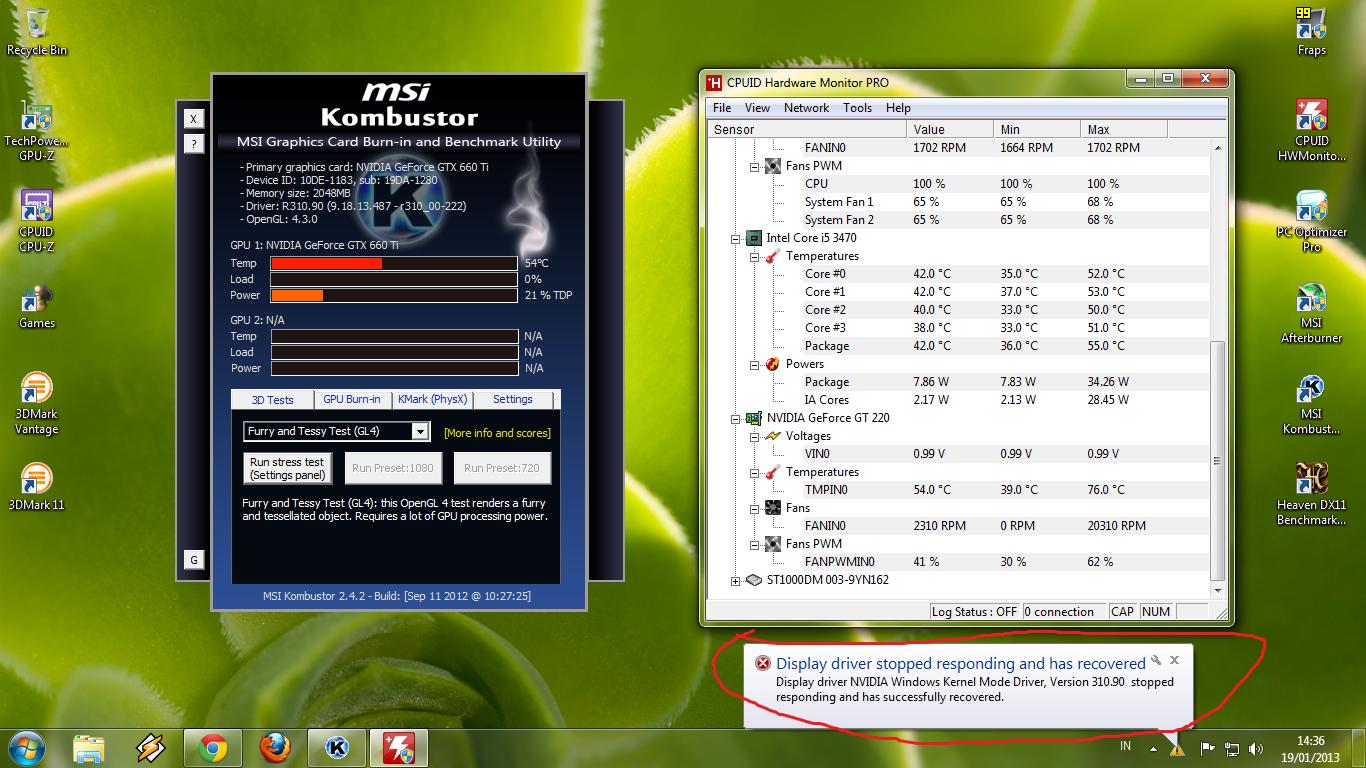Switch to HWMonitor PRO taskbar button
Viewport: 1366px width, 768px height.
[398, 748]
